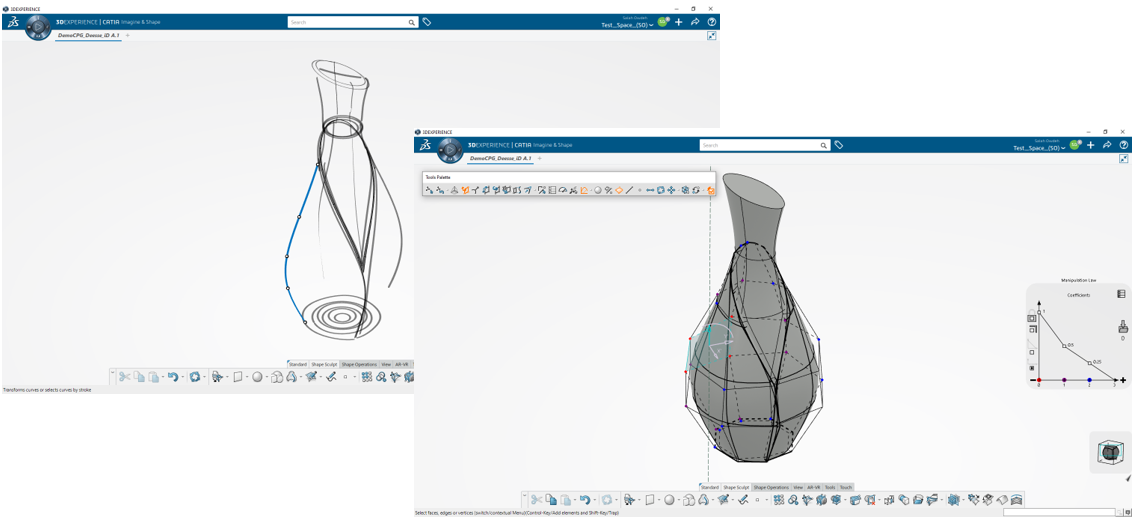Expand the front toolbar with its left-edge chevron
1135x520 pixels.
pyautogui.click(x=523, y=495)
